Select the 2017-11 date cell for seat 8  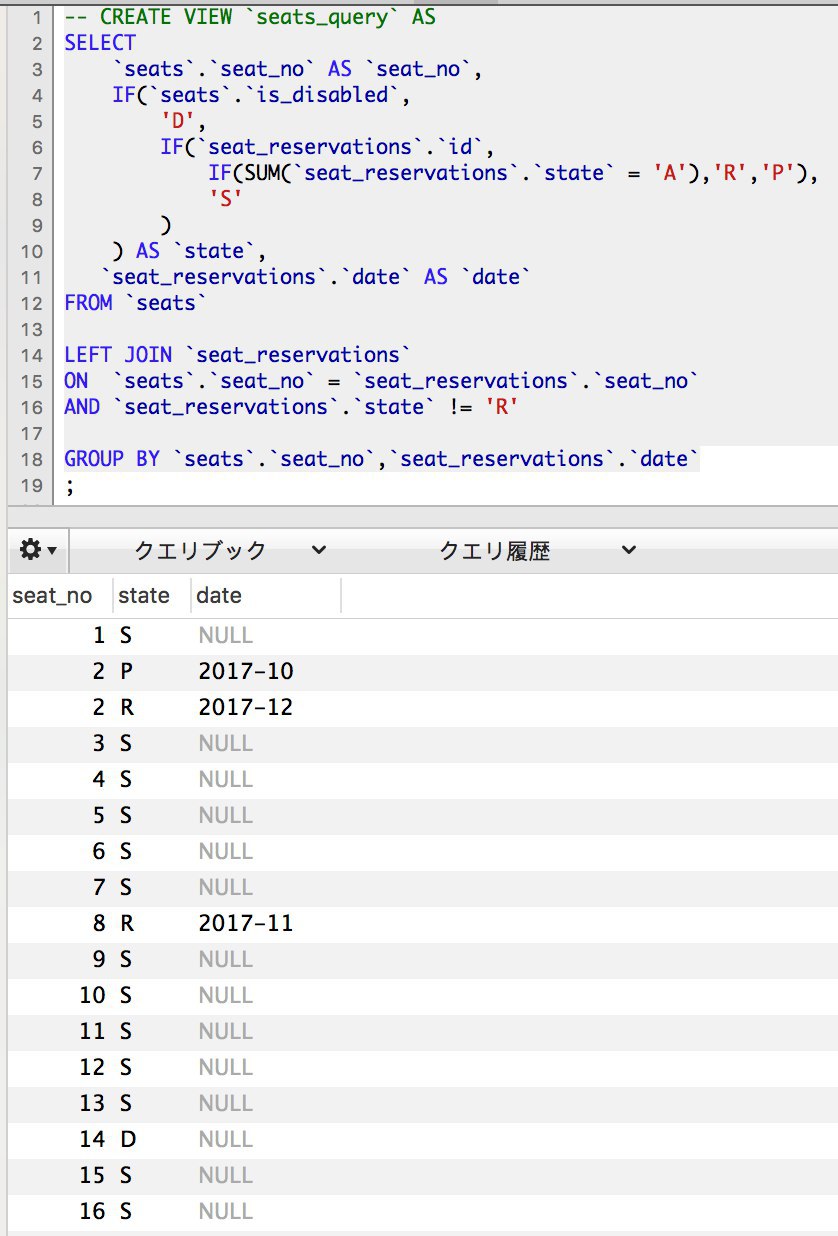pos(246,924)
